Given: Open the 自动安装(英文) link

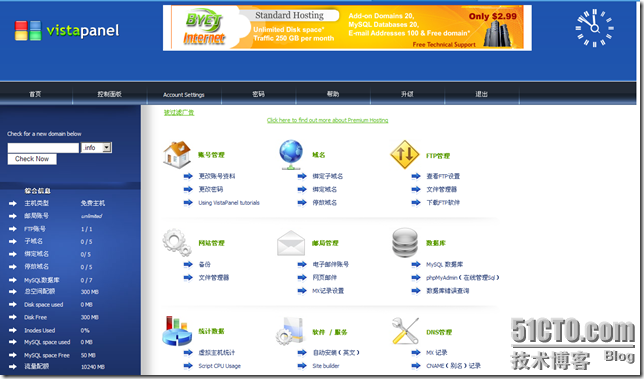Looking at the screenshot, I should pyautogui.click(x=336, y=352).
